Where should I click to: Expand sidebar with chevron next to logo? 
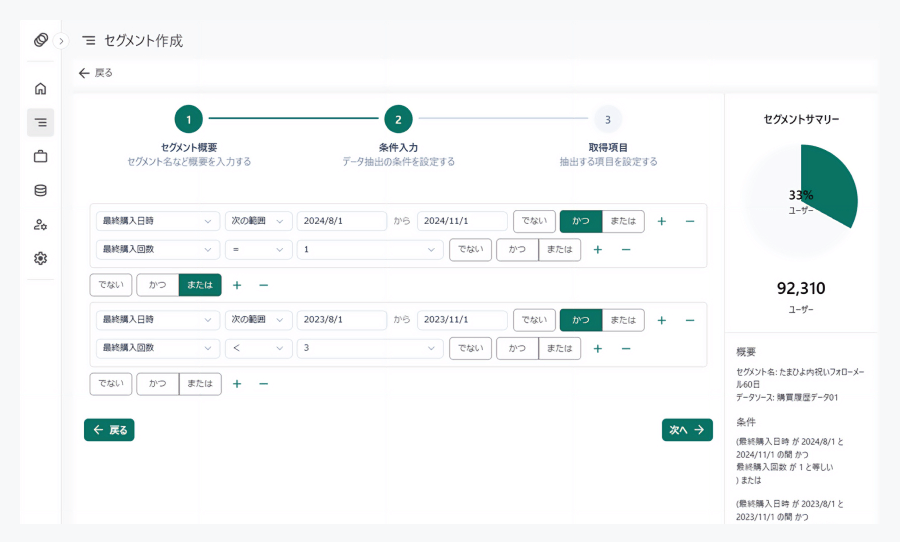(x=61, y=41)
